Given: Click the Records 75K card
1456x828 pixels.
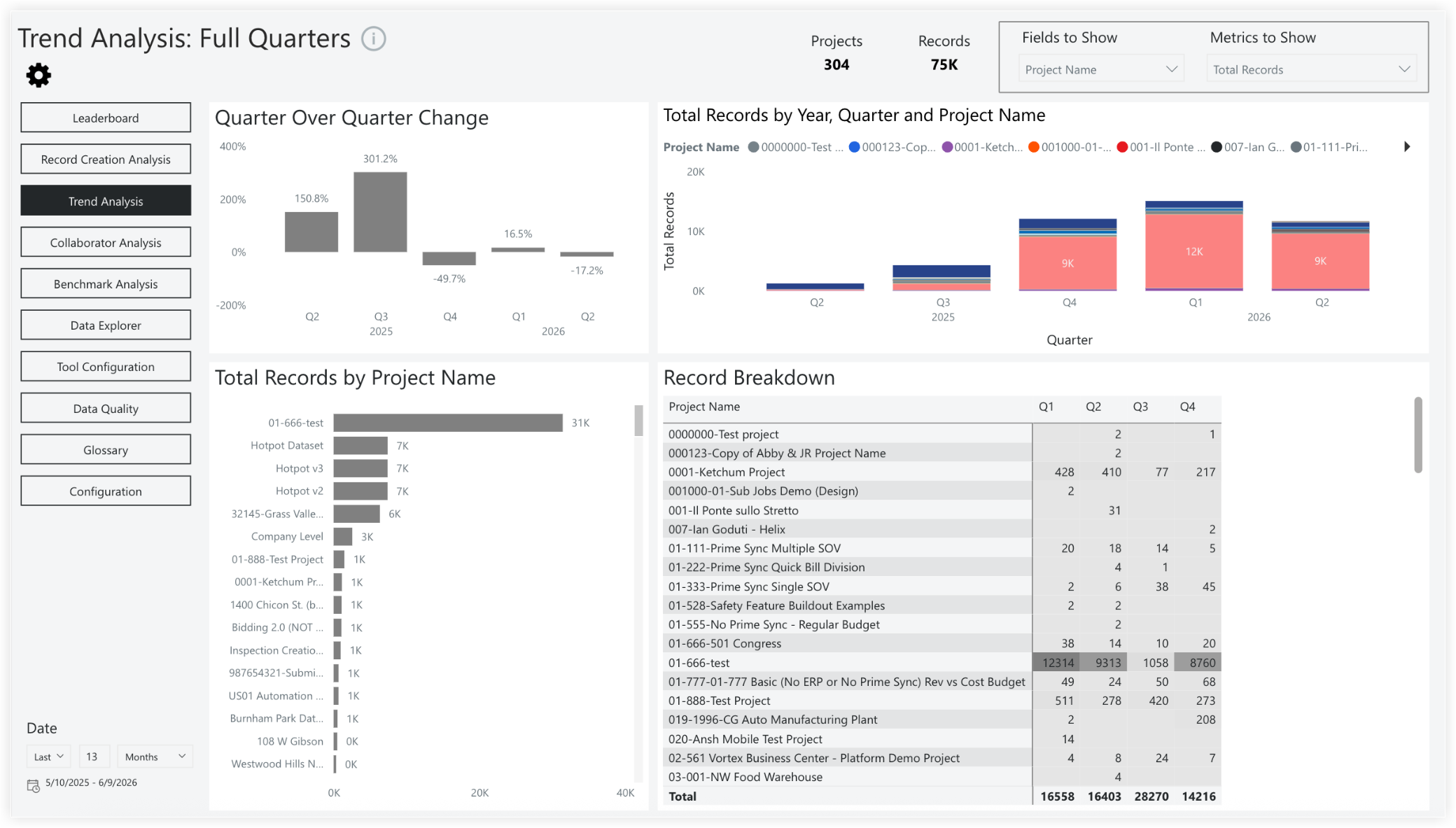Looking at the screenshot, I should (944, 52).
